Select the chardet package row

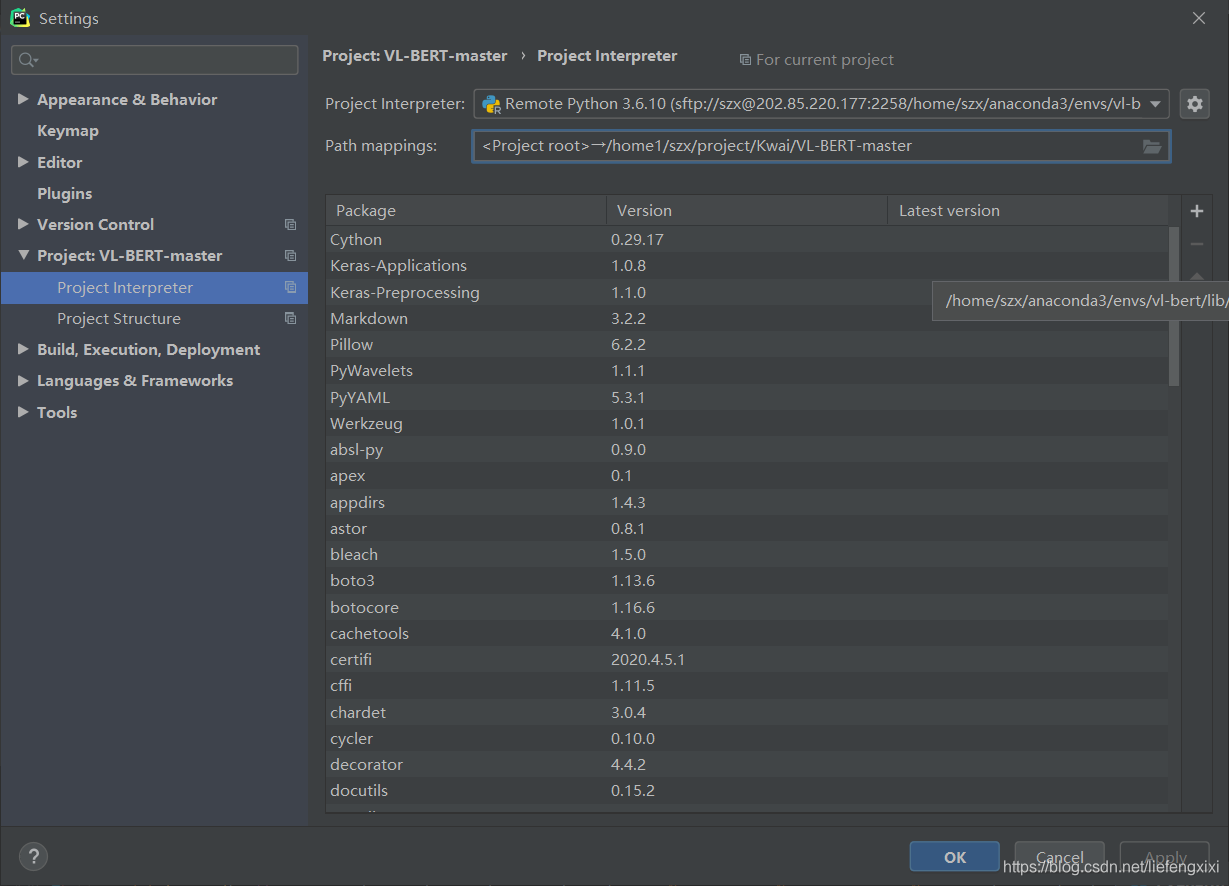pos(747,713)
